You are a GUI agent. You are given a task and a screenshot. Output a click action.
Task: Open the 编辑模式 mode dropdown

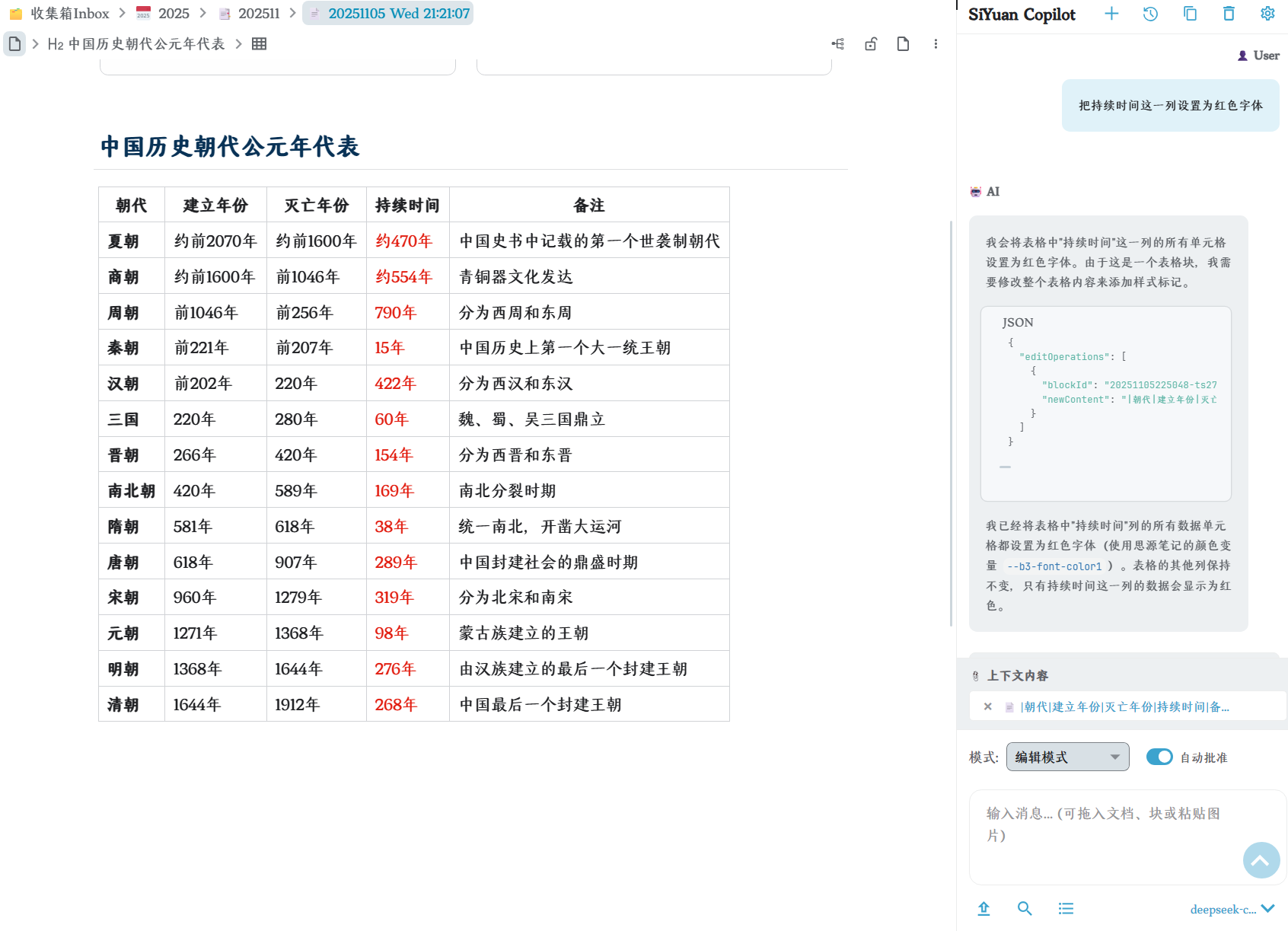click(1067, 757)
